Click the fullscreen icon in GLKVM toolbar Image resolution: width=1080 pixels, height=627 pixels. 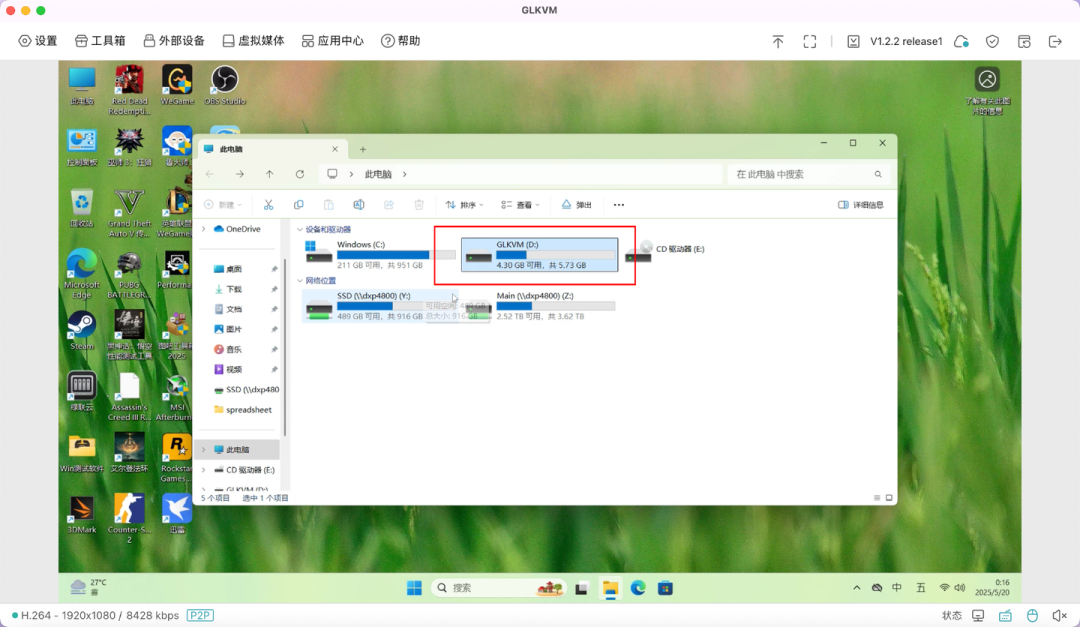coord(810,41)
